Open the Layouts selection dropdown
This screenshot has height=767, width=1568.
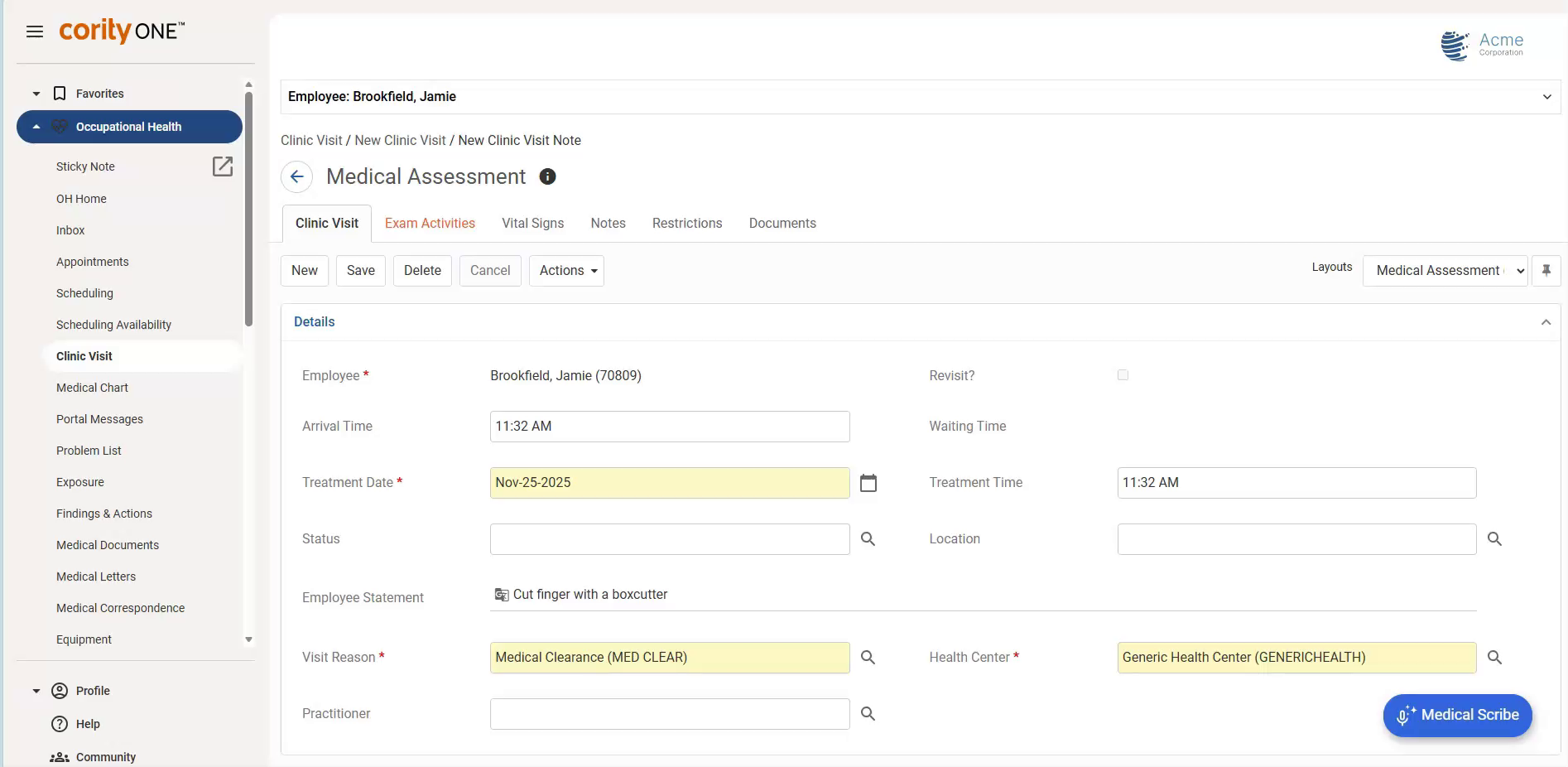click(1445, 270)
